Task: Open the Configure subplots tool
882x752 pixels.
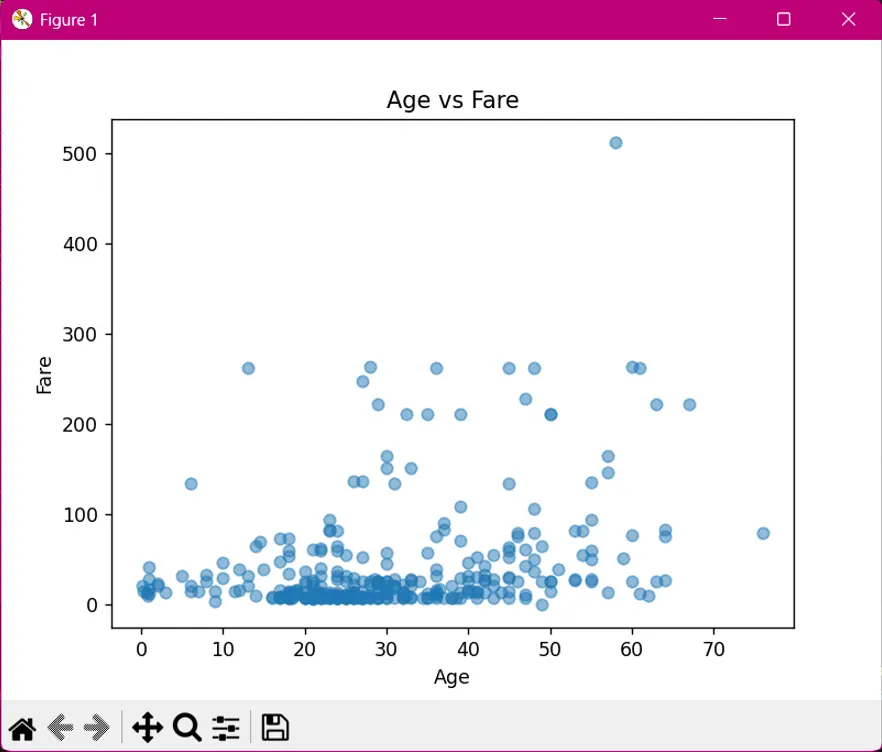Action: (x=226, y=728)
